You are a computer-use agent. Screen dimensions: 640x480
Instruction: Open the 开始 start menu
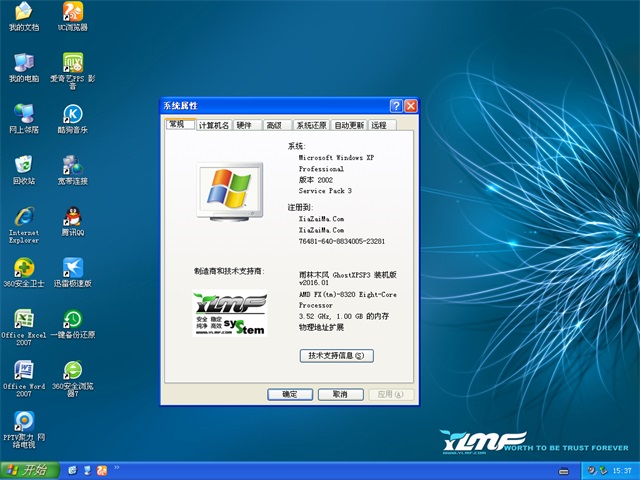tap(28, 470)
